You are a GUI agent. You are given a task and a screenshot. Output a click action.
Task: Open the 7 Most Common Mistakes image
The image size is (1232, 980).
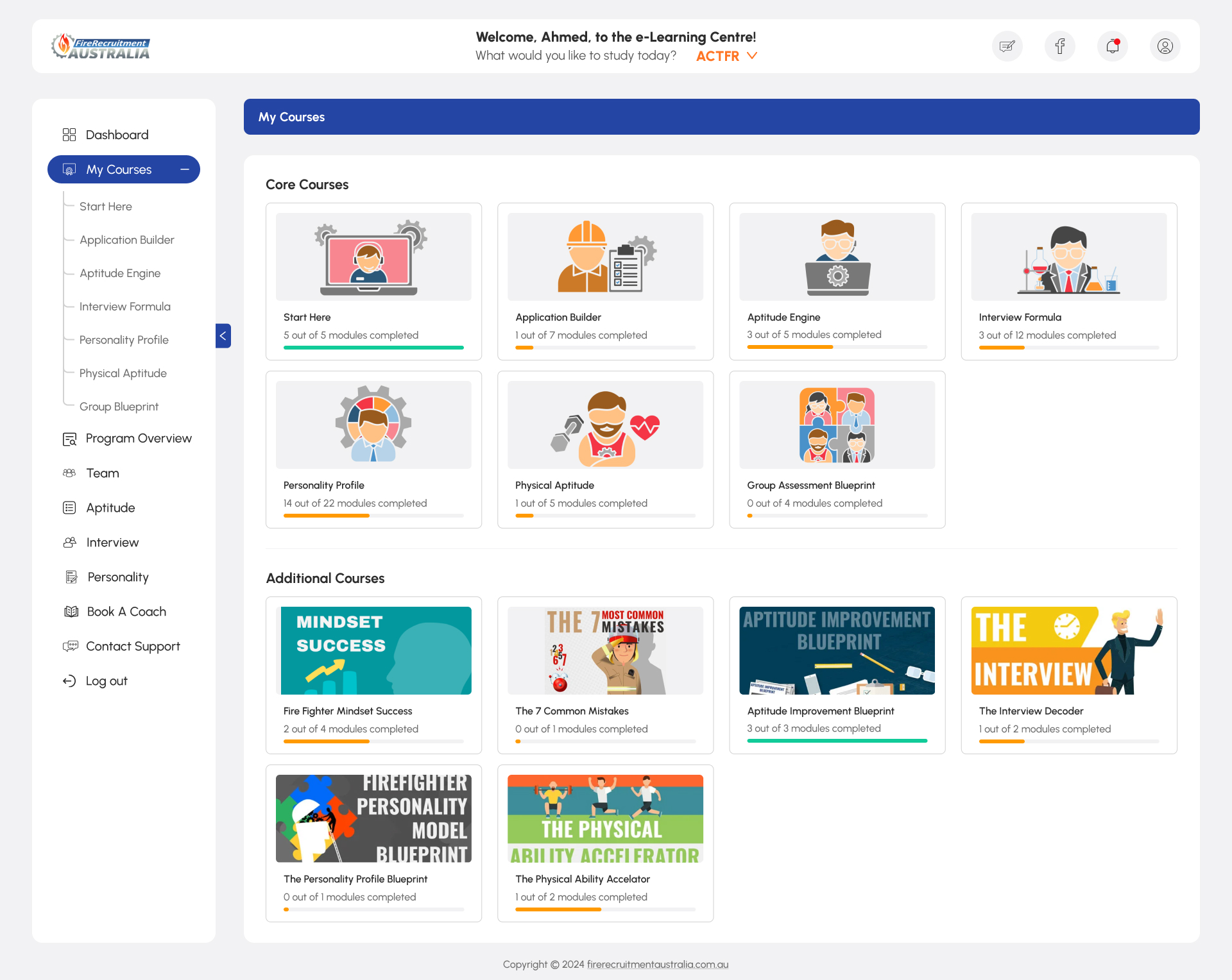click(x=605, y=650)
